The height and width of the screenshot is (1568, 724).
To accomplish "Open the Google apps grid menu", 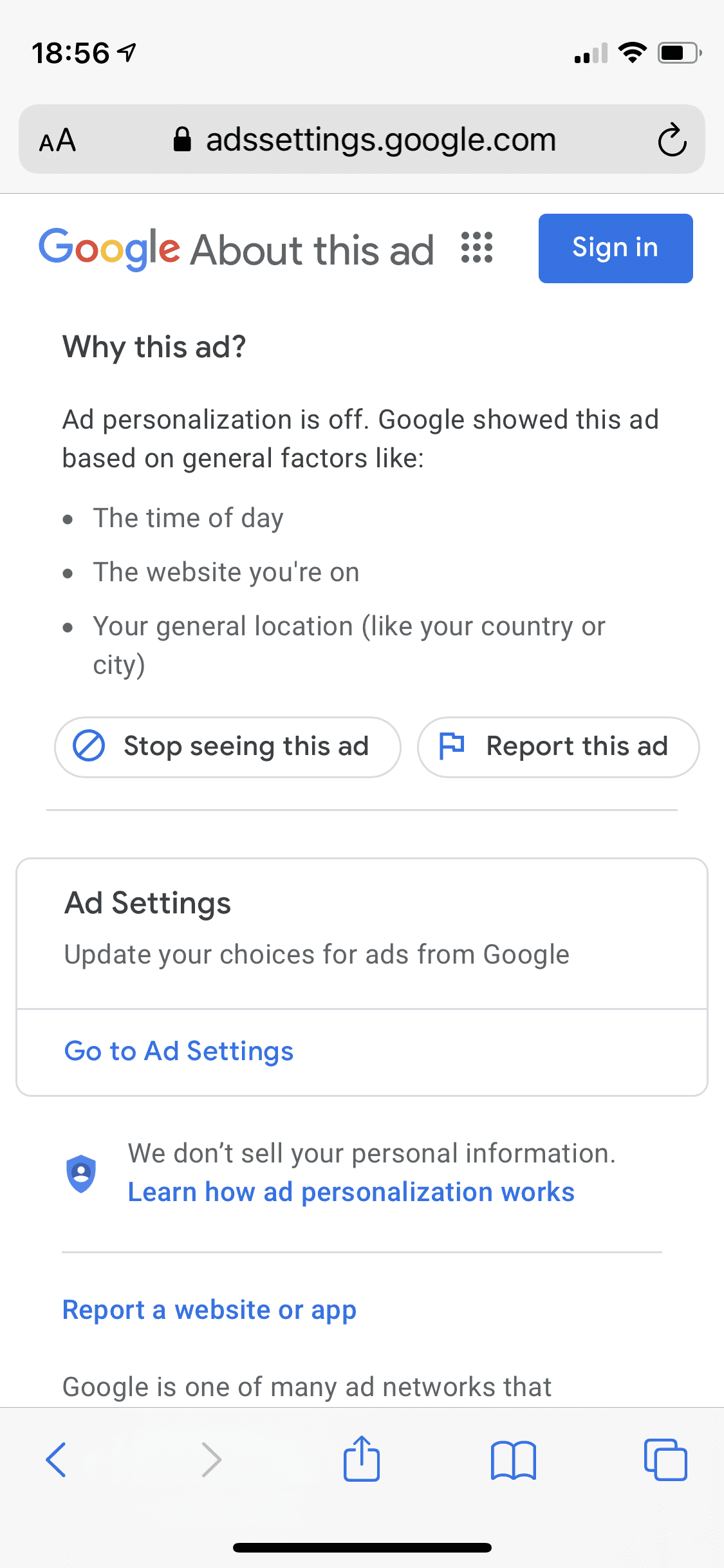I will 477,248.
